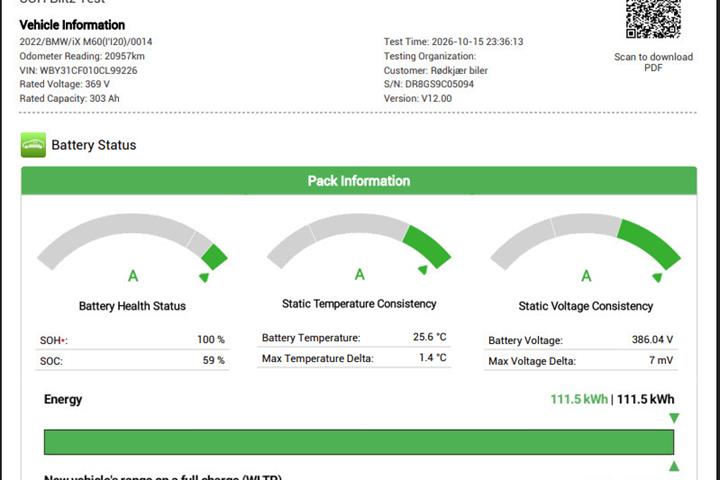Click the 'Static Voltage Consistency' caption
This screenshot has height=480, width=720.
point(585,306)
